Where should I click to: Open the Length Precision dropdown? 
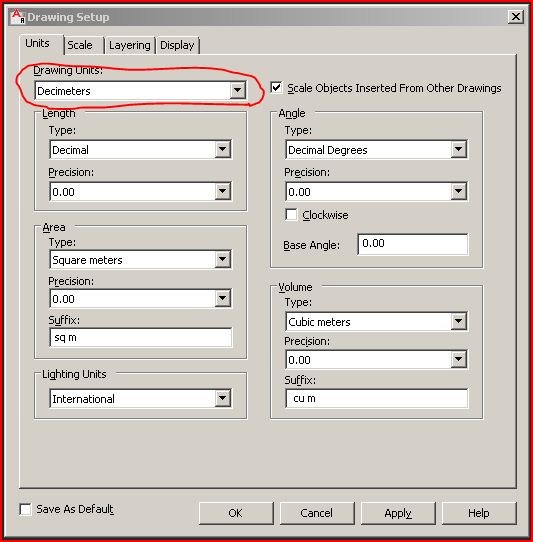(x=141, y=191)
